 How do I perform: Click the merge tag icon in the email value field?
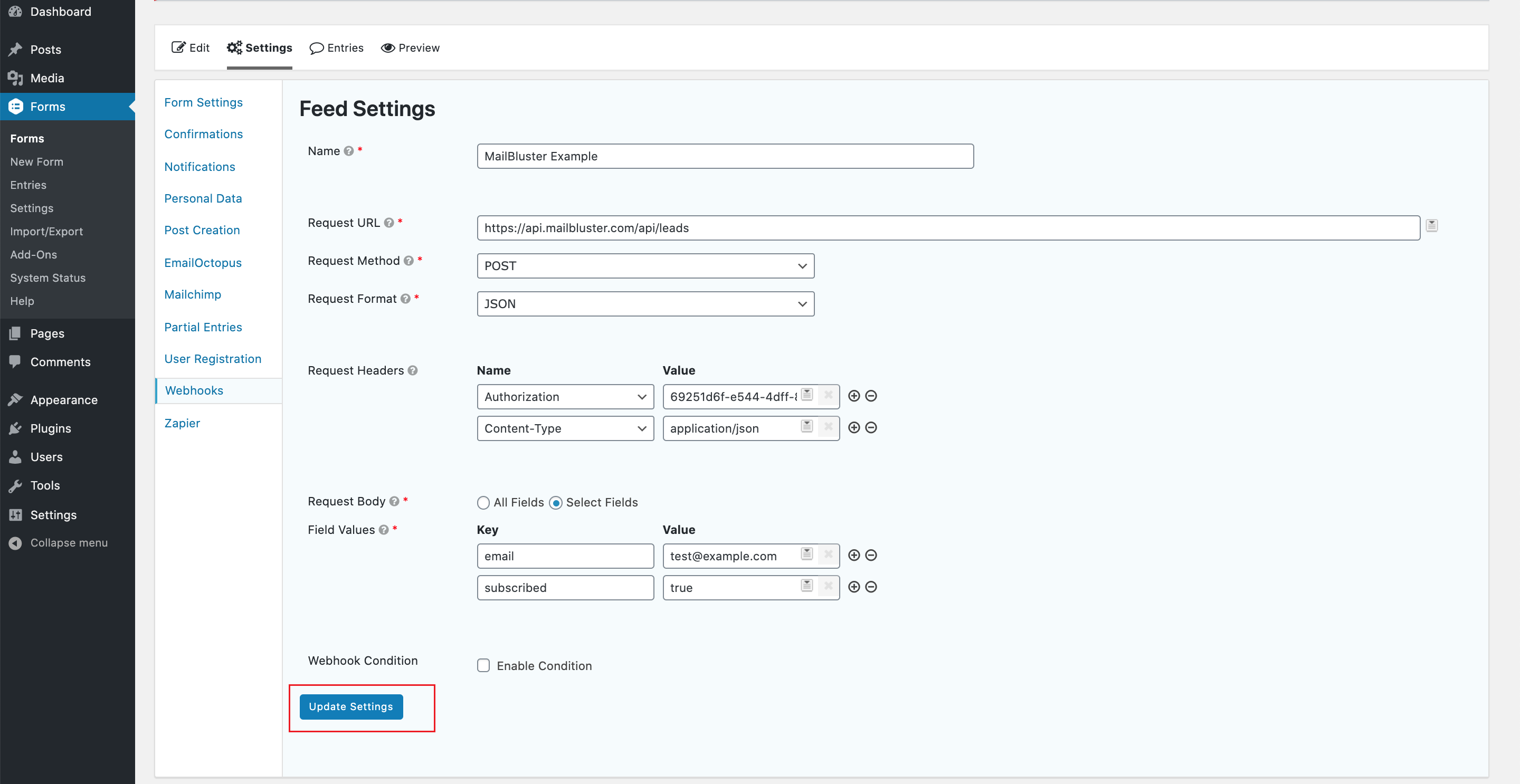point(806,554)
